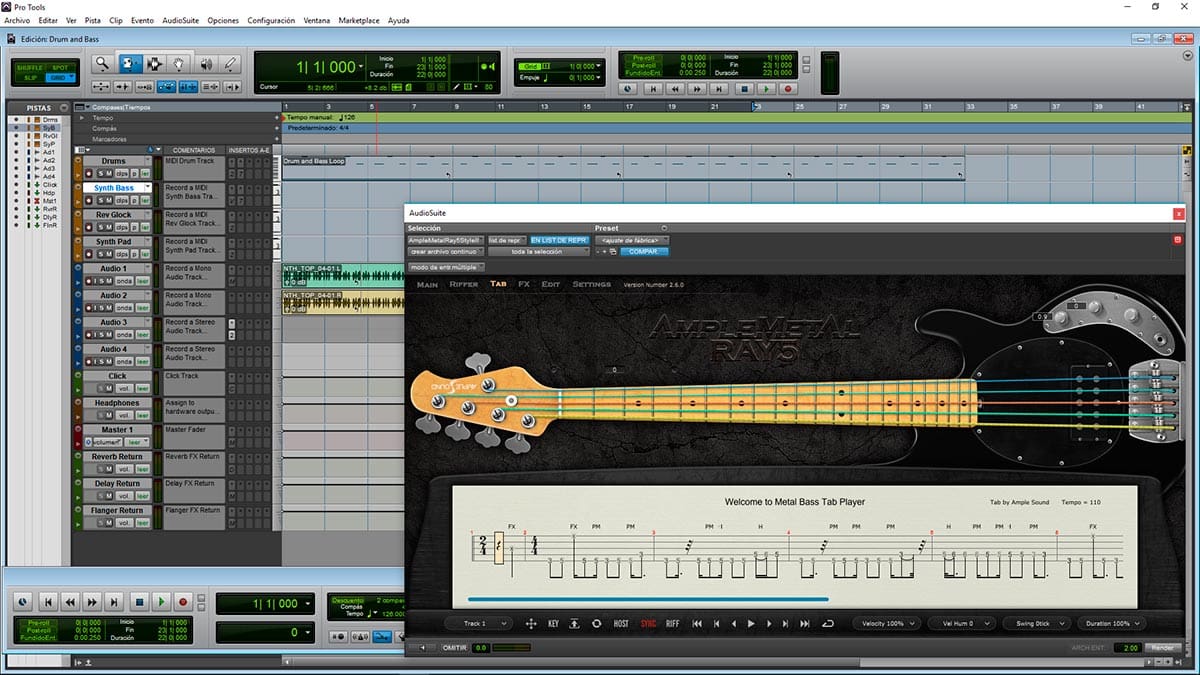The image size is (1200, 675).
Task: Open the Marketplace menu
Action: [359, 20]
